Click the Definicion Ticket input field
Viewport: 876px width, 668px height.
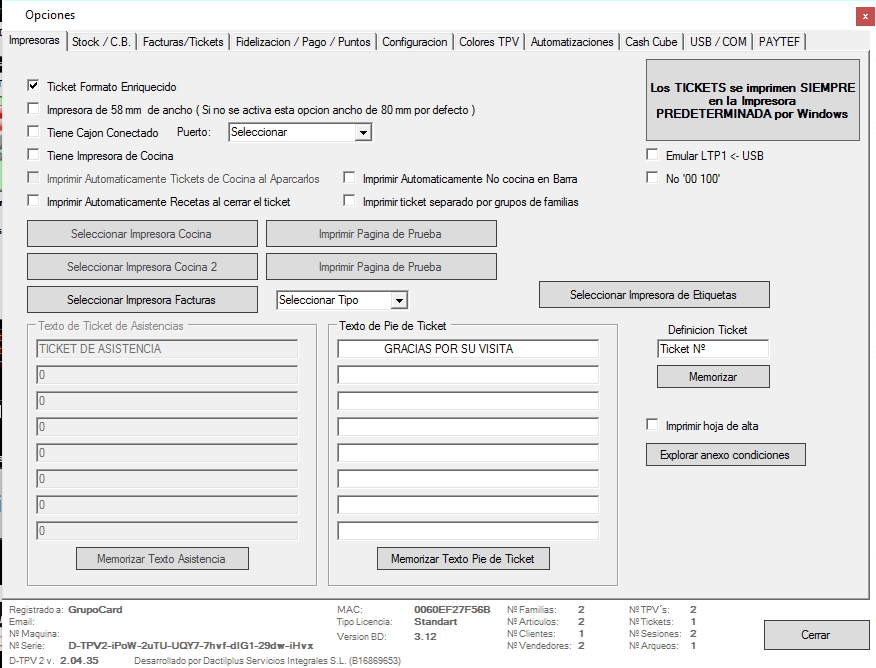pyautogui.click(x=713, y=349)
